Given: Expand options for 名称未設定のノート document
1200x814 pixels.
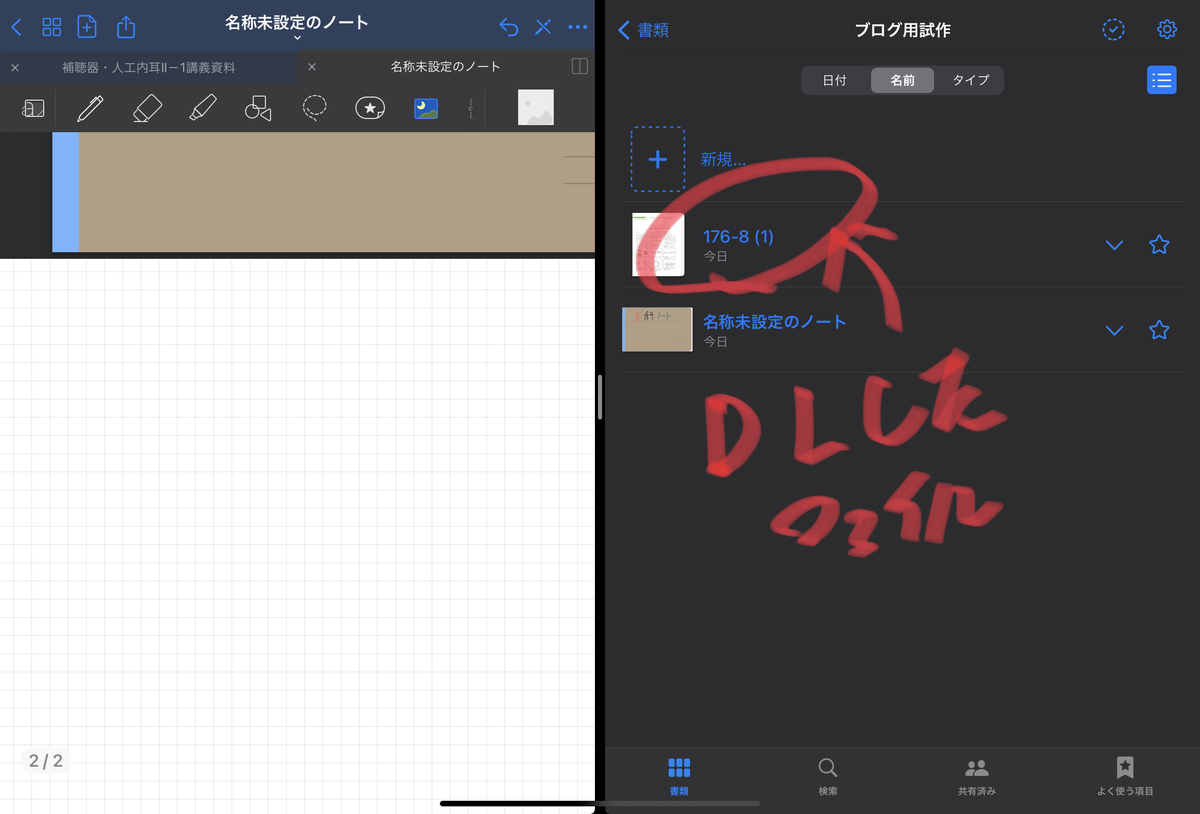Looking at the screenshot, I should point(1114,330).
